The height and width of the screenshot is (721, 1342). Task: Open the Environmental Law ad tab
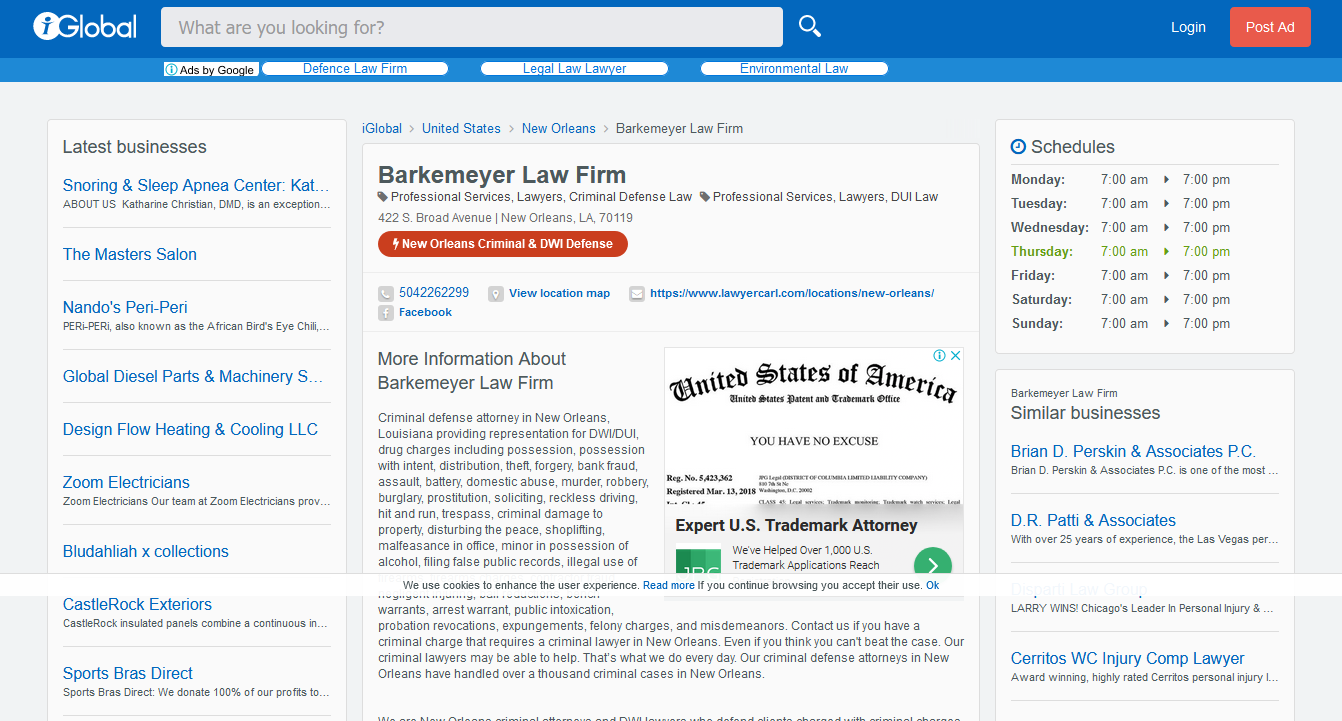coord(794,69)
